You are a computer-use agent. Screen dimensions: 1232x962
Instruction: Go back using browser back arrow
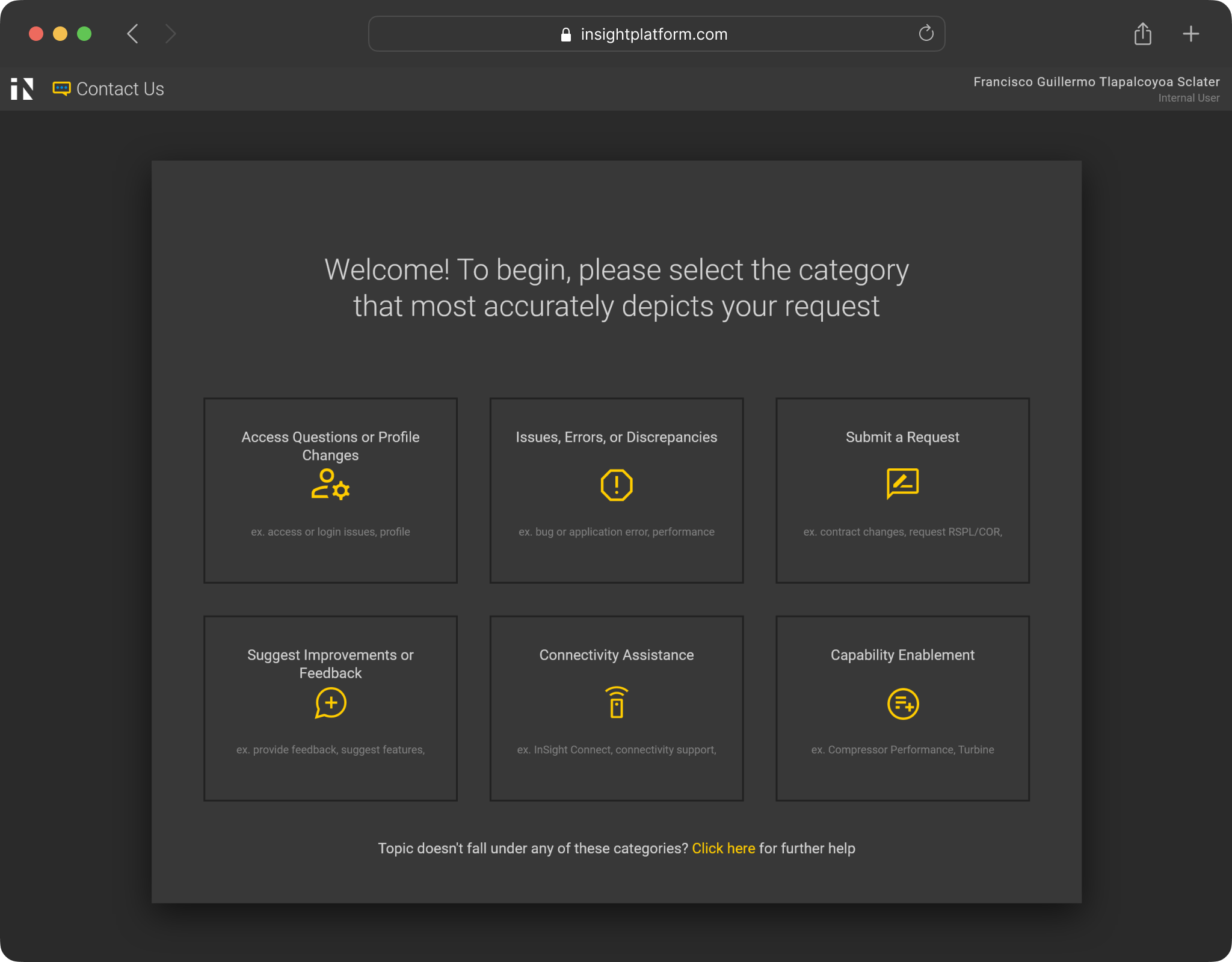[x=133, y=34]
